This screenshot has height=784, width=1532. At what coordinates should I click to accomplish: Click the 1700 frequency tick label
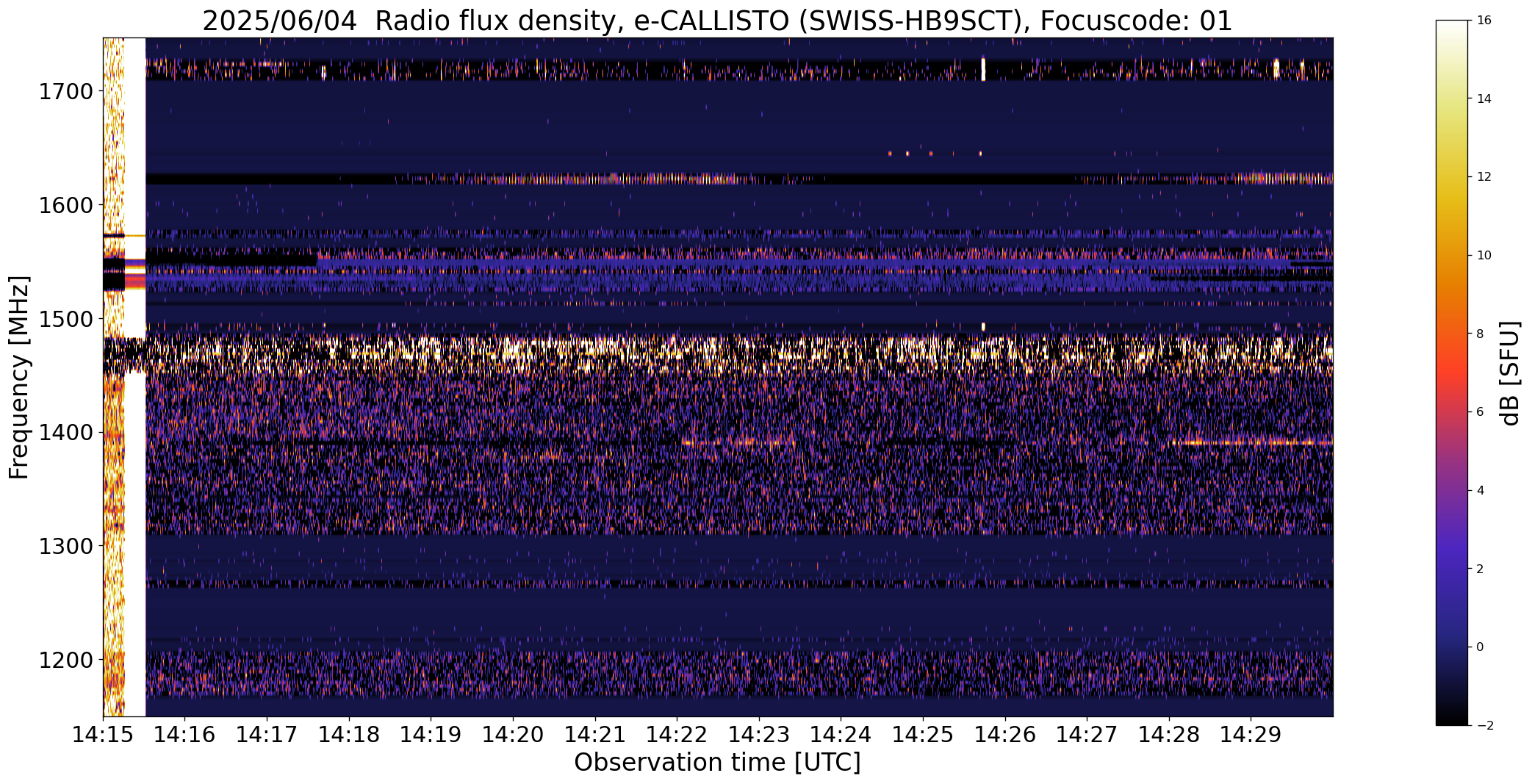click(x=65, y=92)
